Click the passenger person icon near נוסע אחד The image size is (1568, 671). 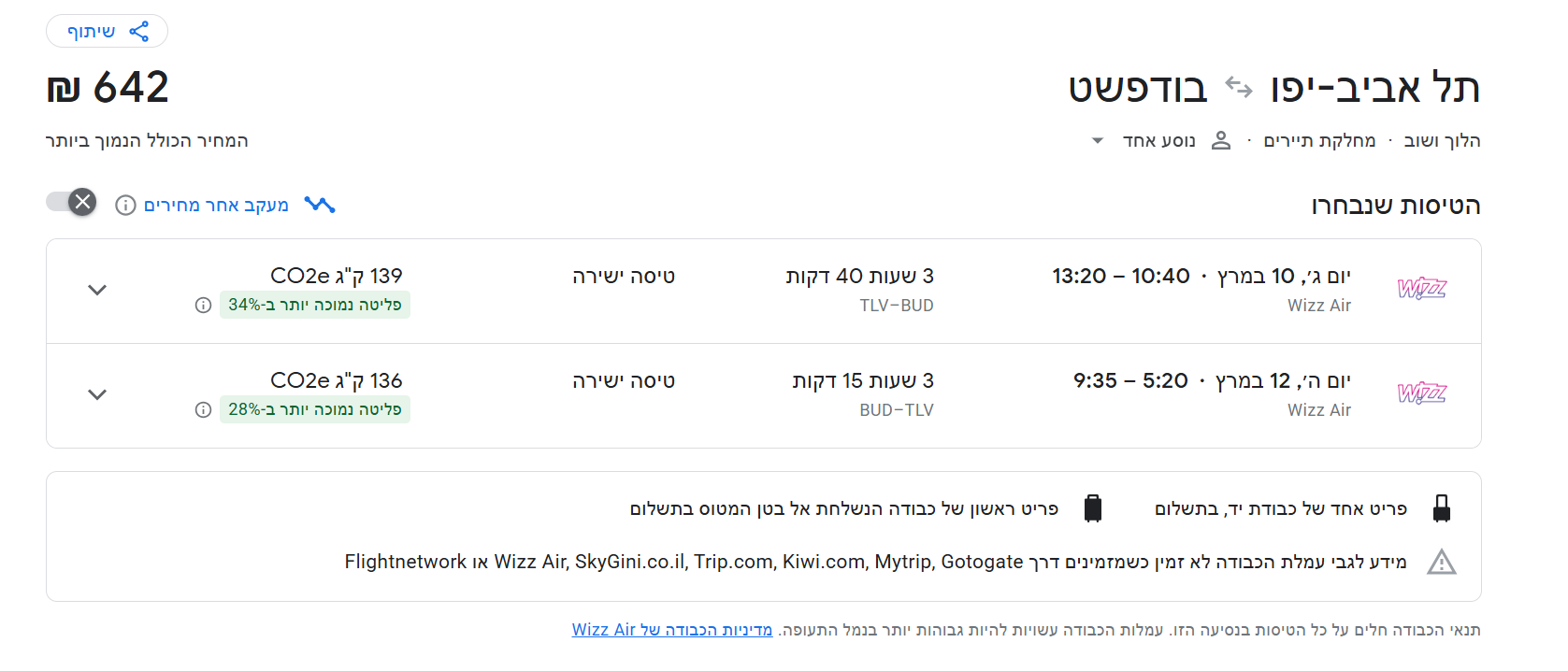tap(1221, 139)
